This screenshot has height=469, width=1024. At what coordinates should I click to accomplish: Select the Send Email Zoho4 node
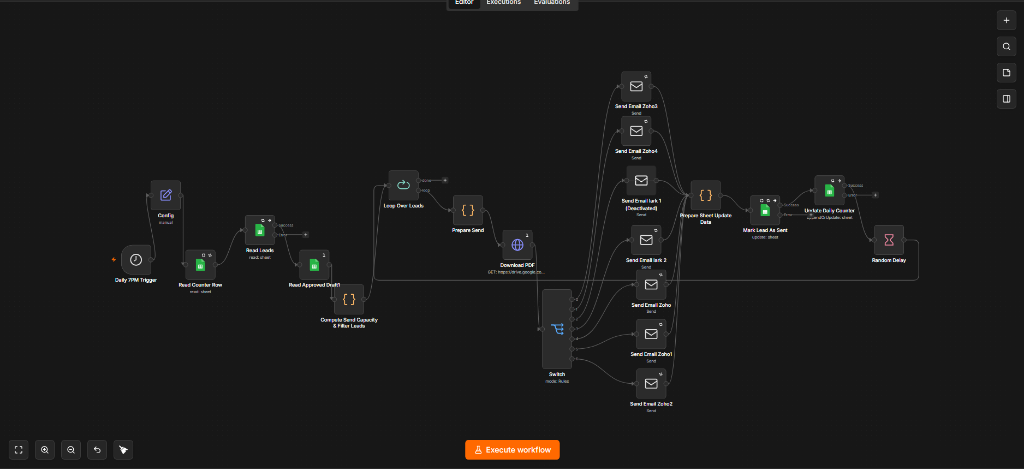[636, 131]
